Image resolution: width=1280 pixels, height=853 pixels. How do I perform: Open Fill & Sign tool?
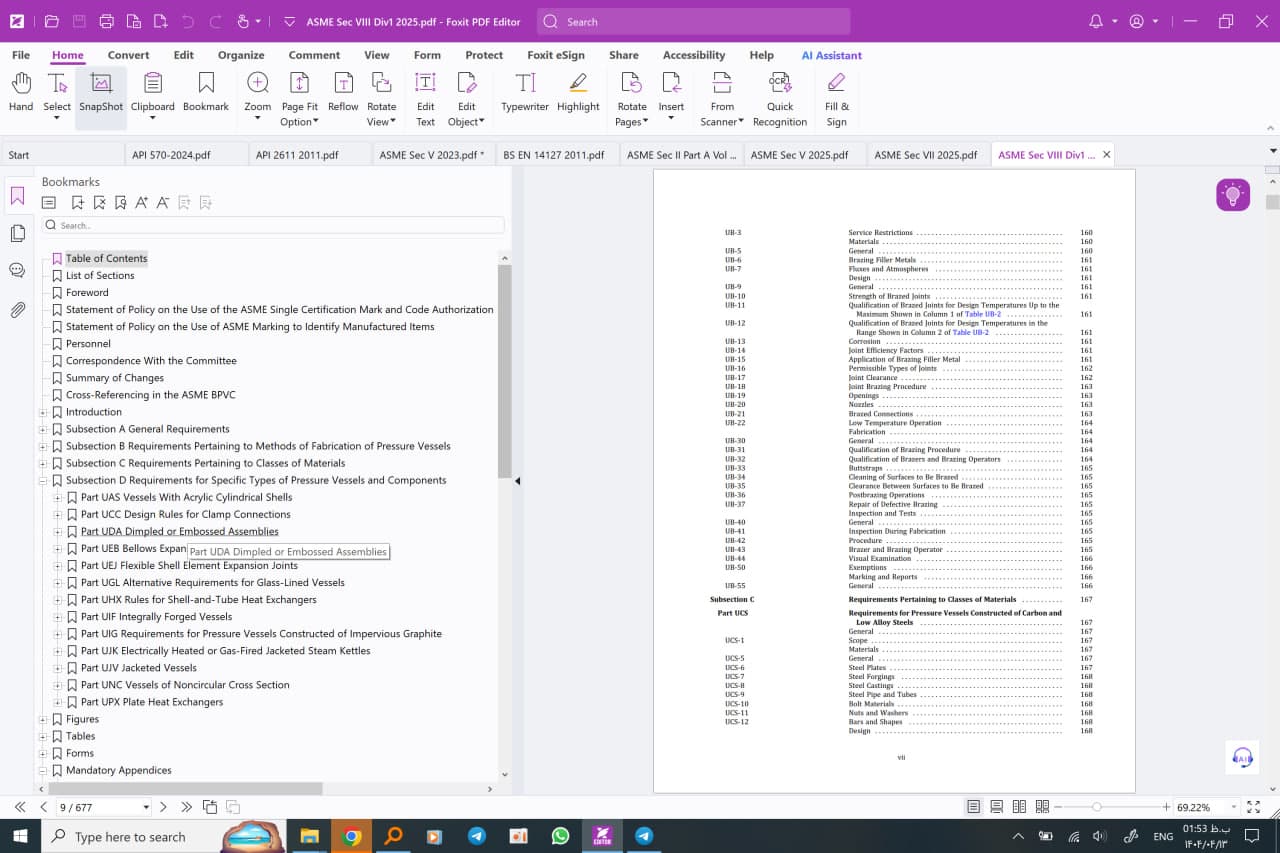click(837, 99)
